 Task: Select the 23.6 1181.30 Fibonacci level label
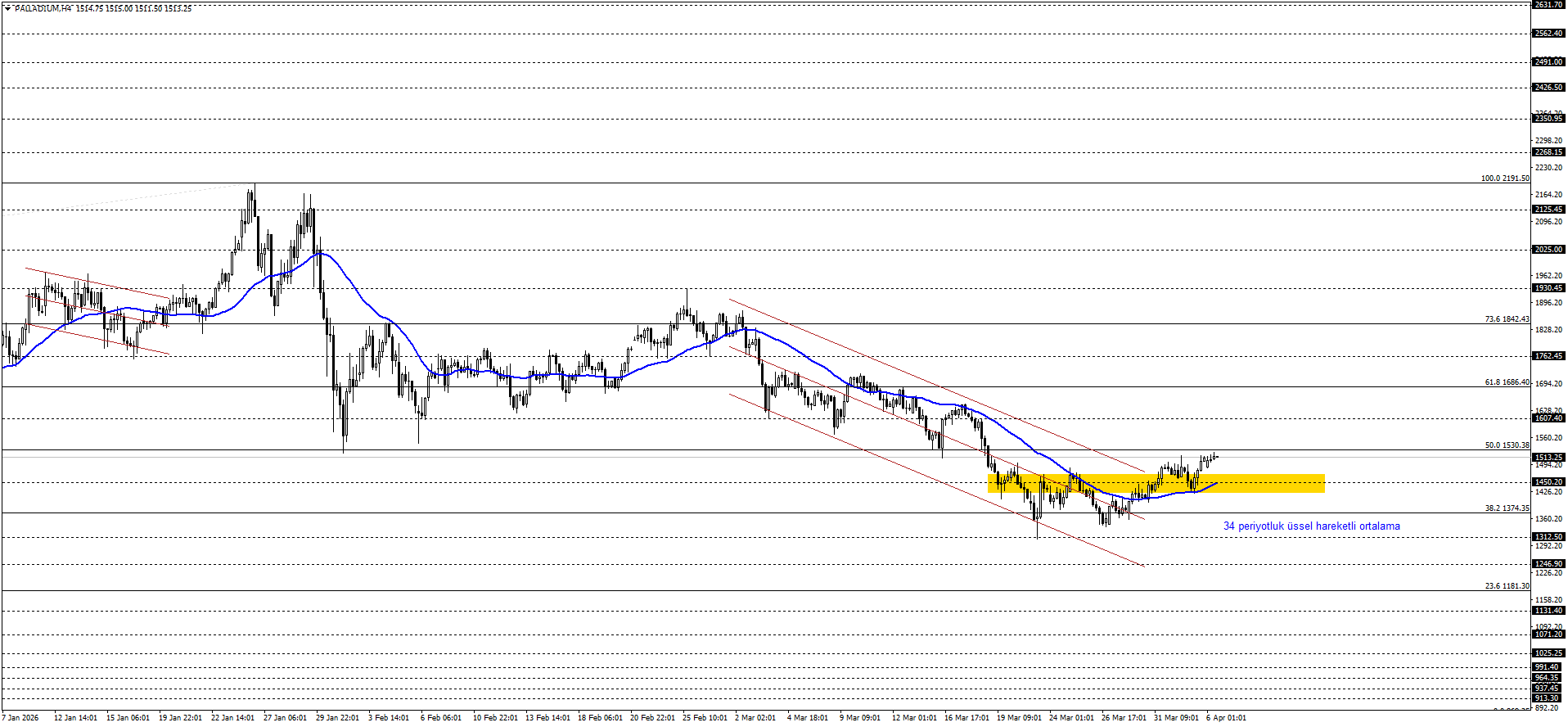tap(1507, 586)
